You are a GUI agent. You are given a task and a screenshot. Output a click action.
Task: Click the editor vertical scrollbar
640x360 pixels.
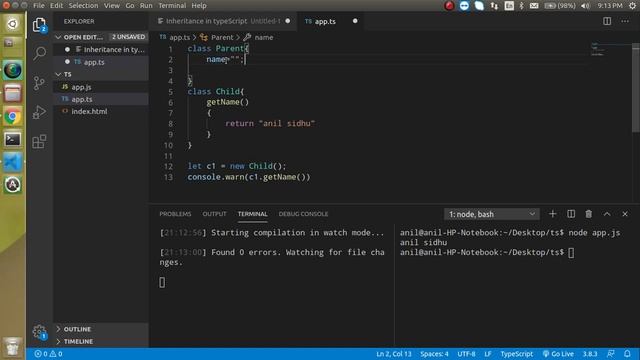tap(636, 88)
